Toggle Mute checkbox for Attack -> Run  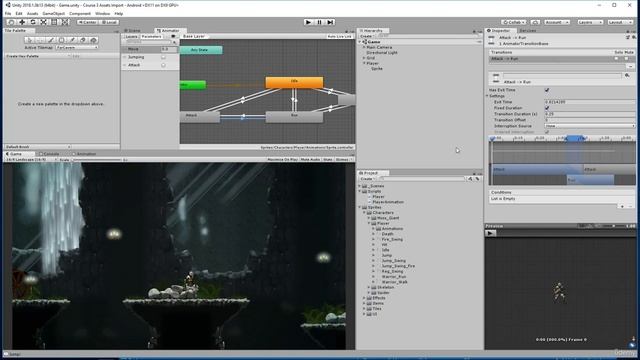point(627,59)
